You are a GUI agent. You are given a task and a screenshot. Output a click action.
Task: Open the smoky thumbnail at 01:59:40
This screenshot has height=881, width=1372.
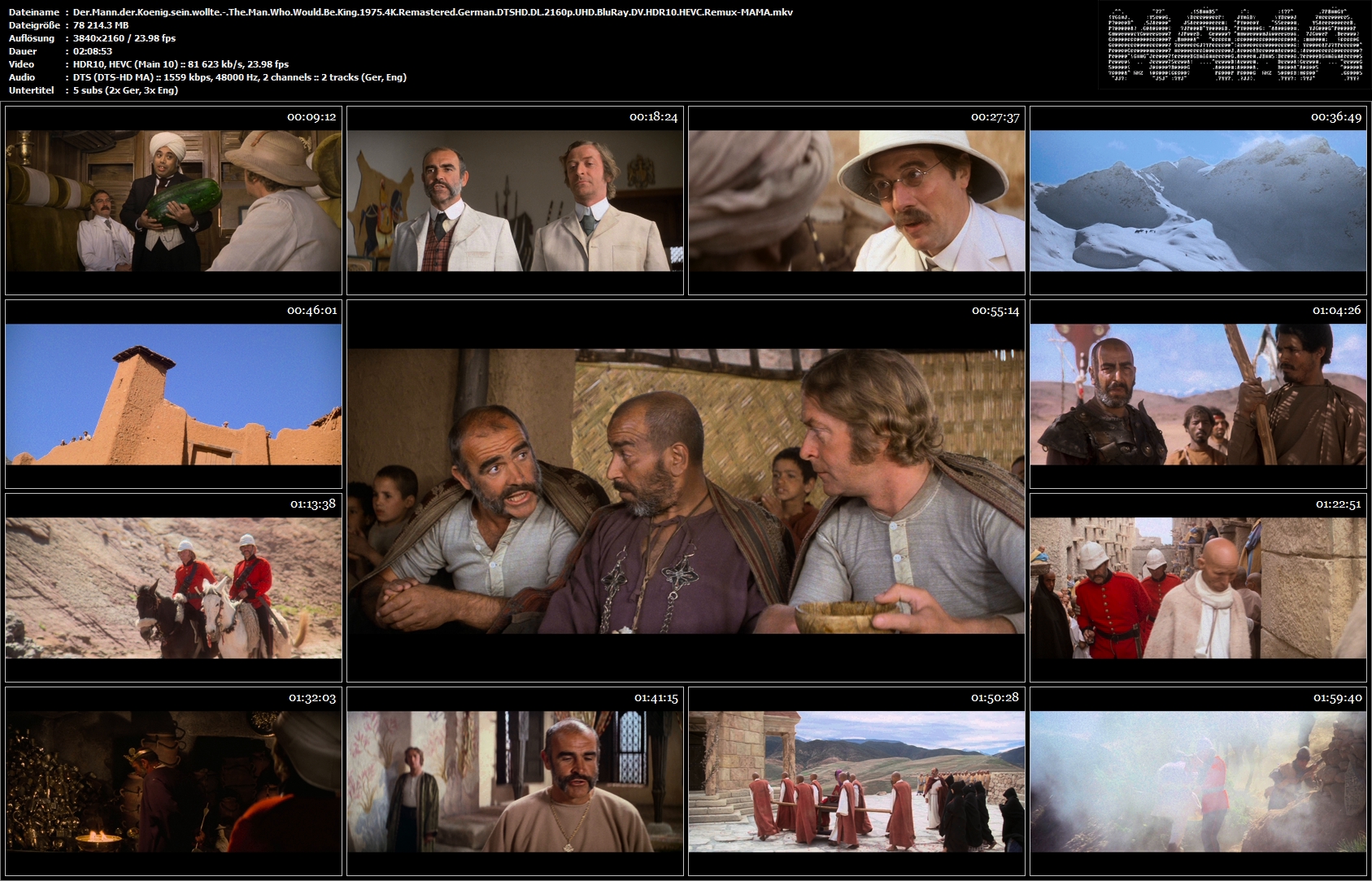tap(1198, 781)
